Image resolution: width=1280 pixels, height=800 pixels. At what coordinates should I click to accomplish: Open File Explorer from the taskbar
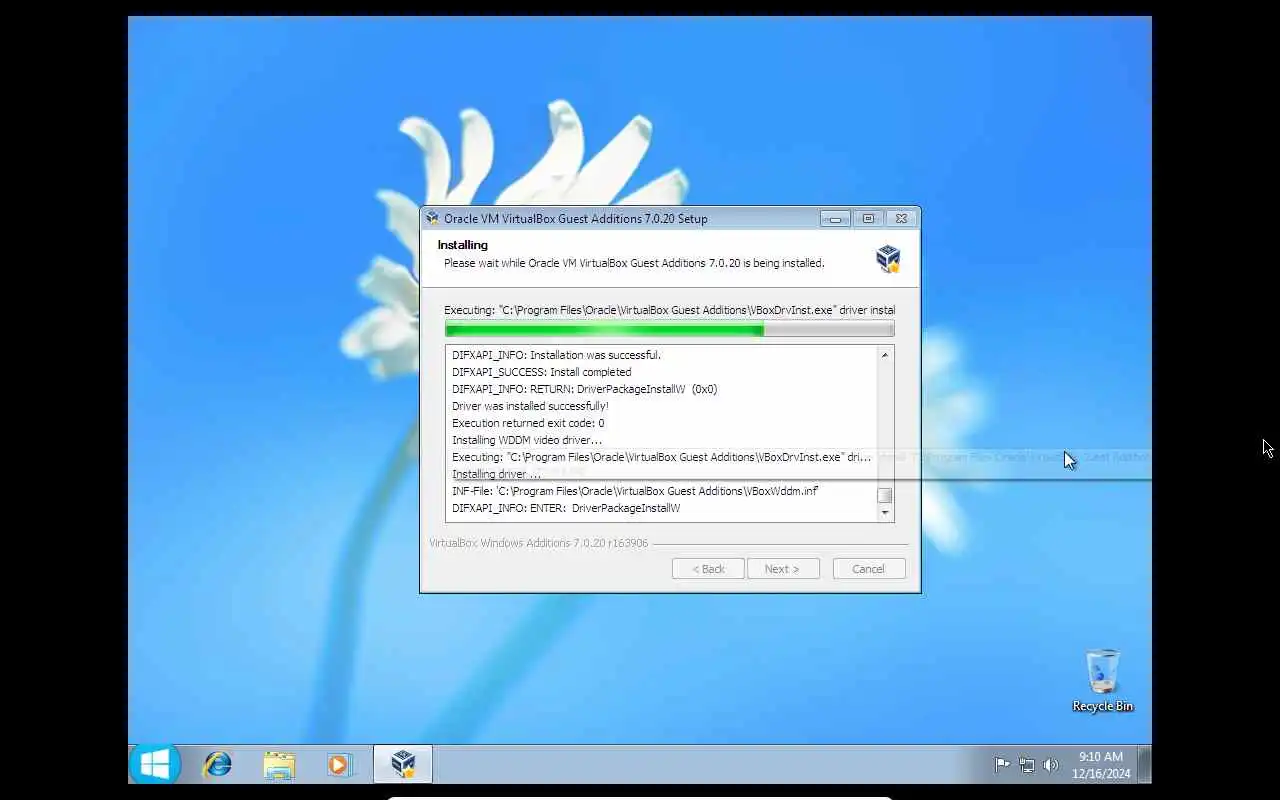[279, 765]
